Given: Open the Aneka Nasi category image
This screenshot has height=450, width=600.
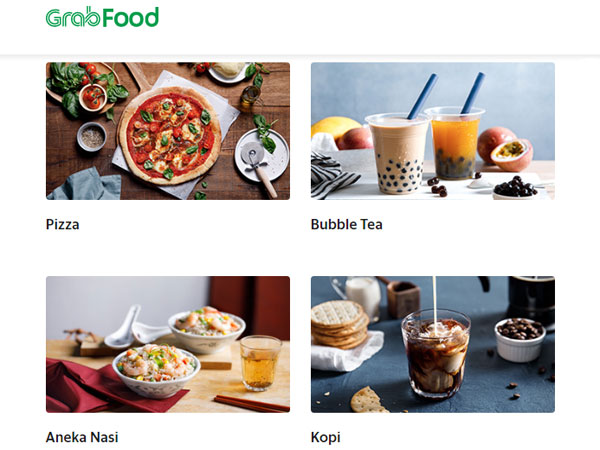Looking at the screenshot, I should coord(168,344).
